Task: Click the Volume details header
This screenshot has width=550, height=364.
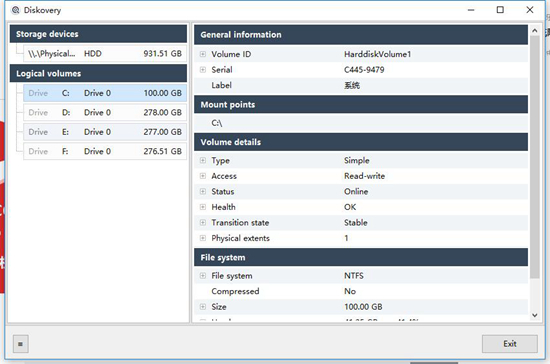Action: [361, 142]
